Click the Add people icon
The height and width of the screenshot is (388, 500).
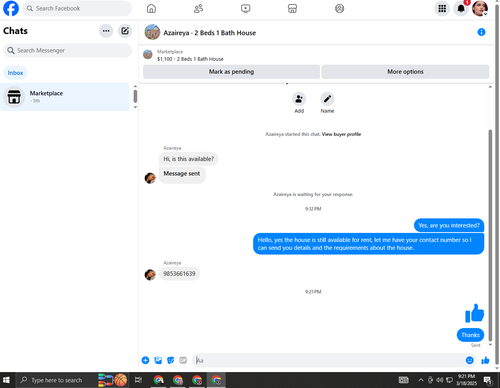pos(299,99)
